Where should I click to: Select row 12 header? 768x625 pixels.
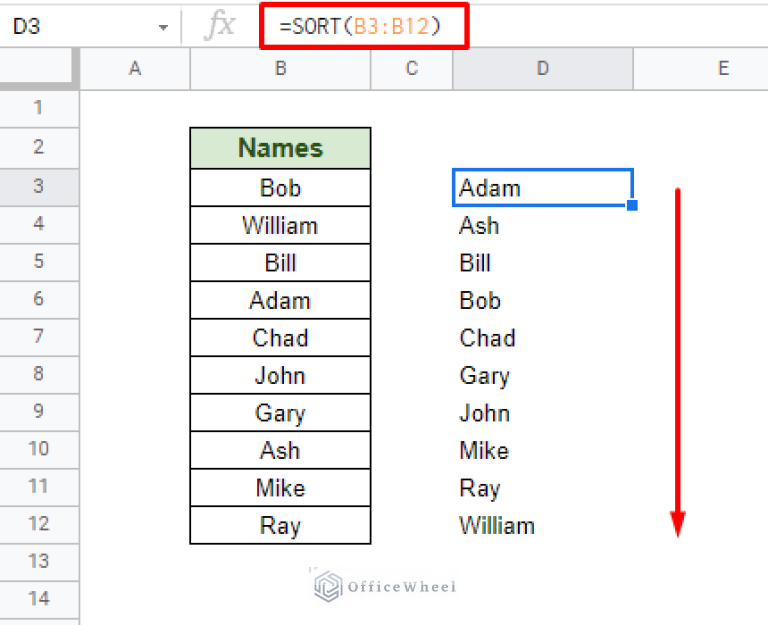click(x=39, y=525)
